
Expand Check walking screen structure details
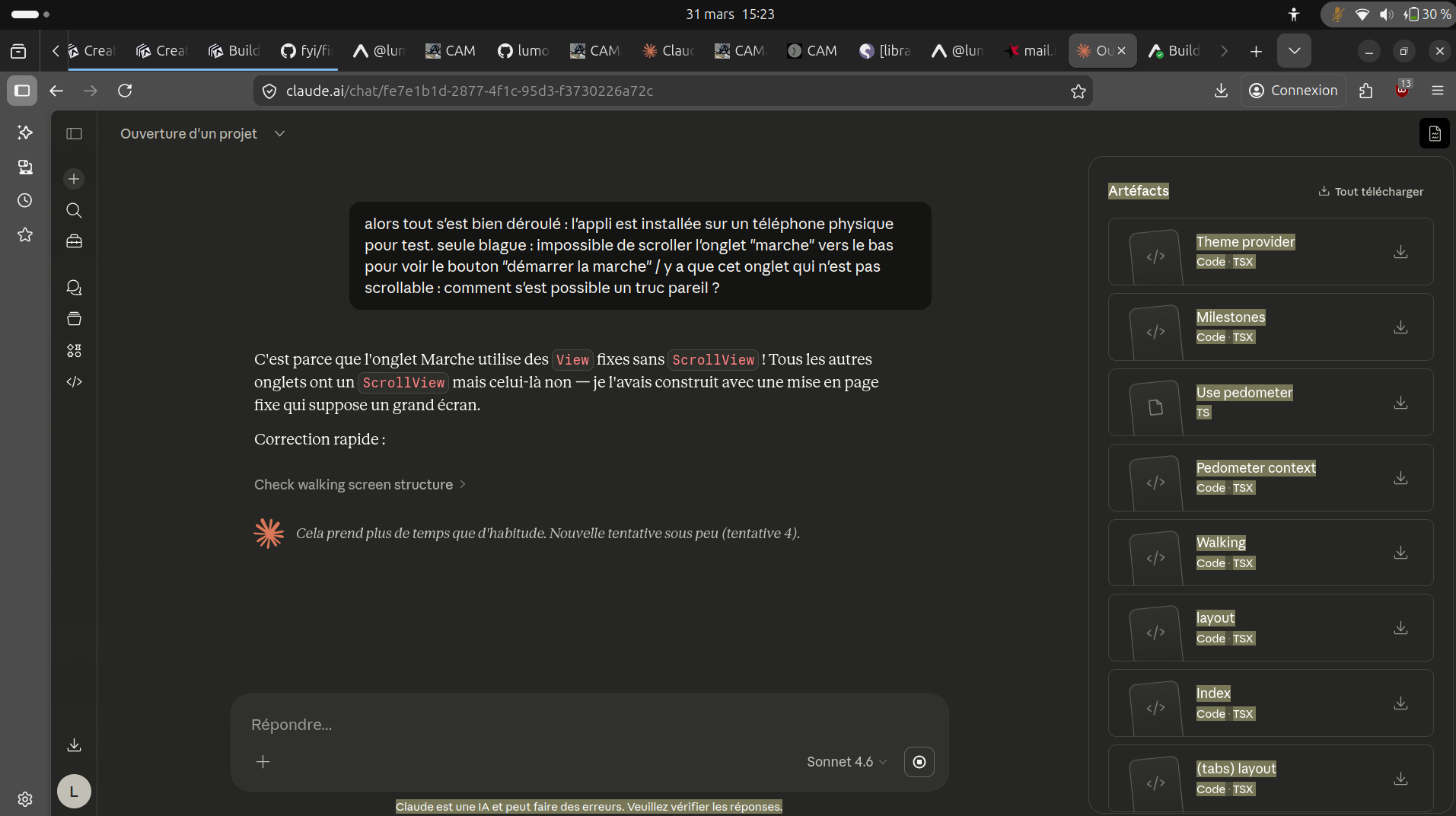pos(359,485)
